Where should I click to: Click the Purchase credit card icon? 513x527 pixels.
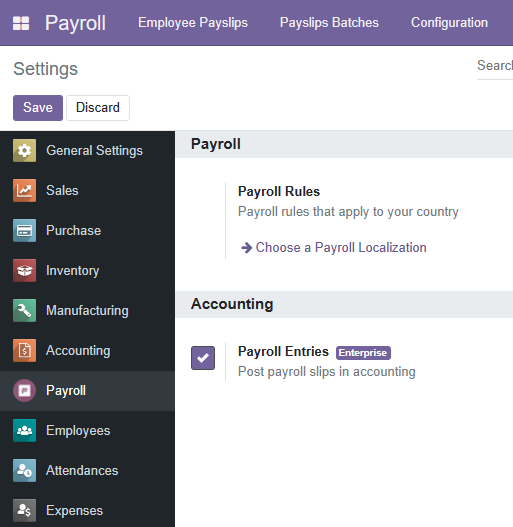25,231
